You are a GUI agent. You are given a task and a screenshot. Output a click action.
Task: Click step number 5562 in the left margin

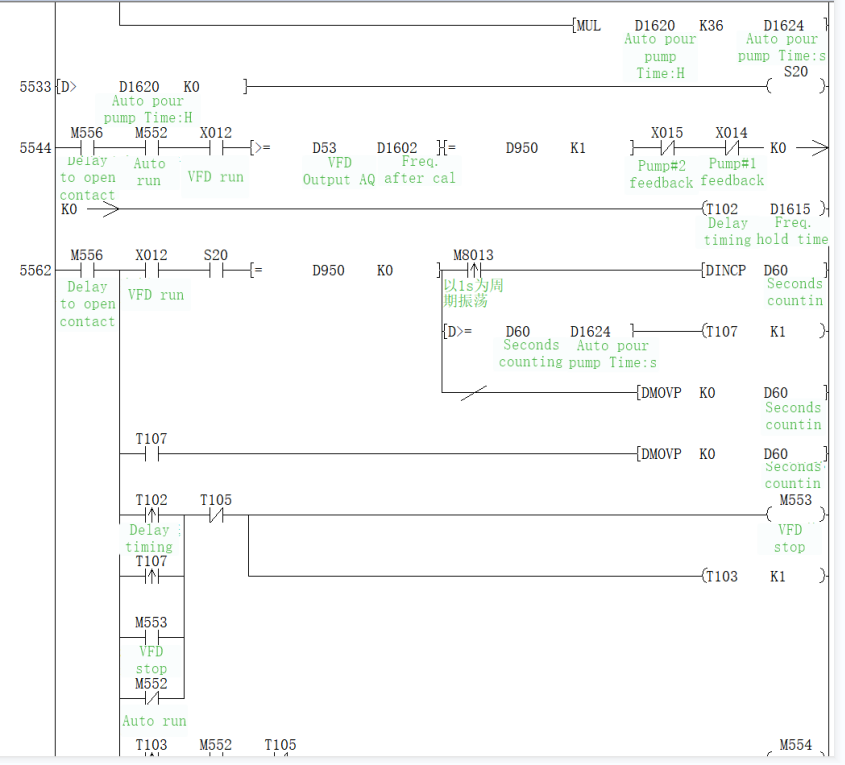click(35, 270)
